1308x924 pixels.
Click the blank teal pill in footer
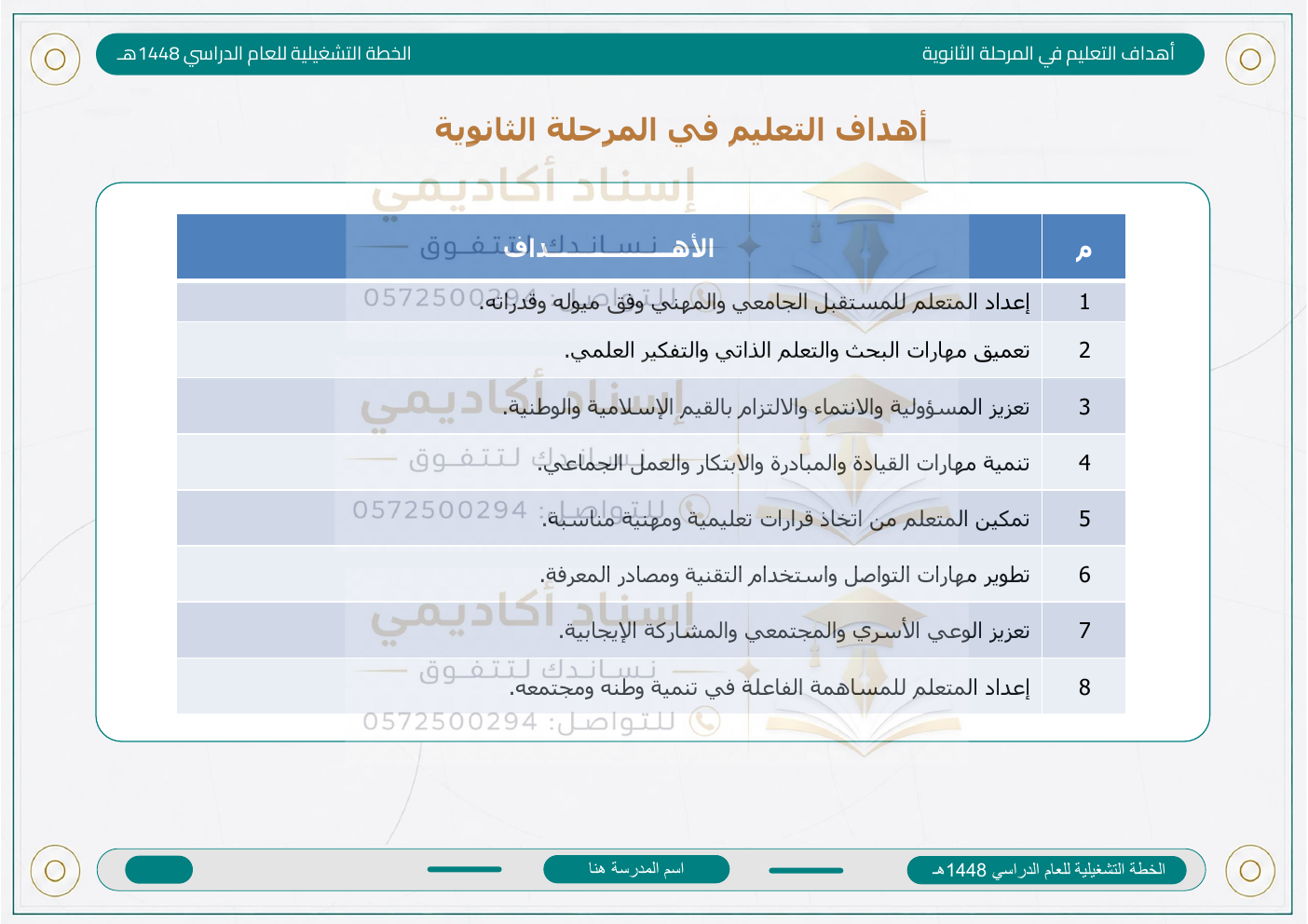[x=158, y=869]
